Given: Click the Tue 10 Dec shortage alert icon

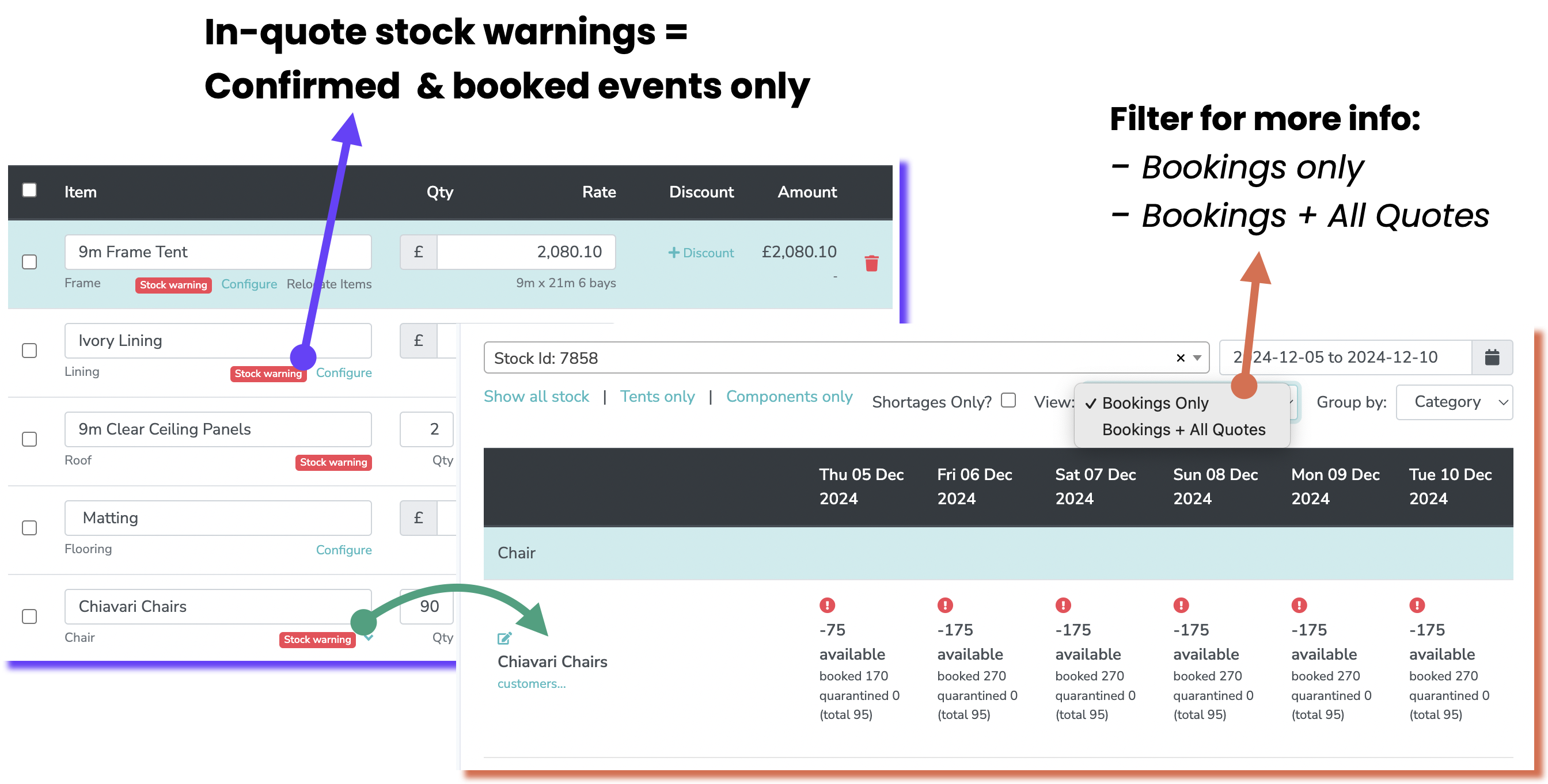Looking at the screenshot, I should [1417, 605].
